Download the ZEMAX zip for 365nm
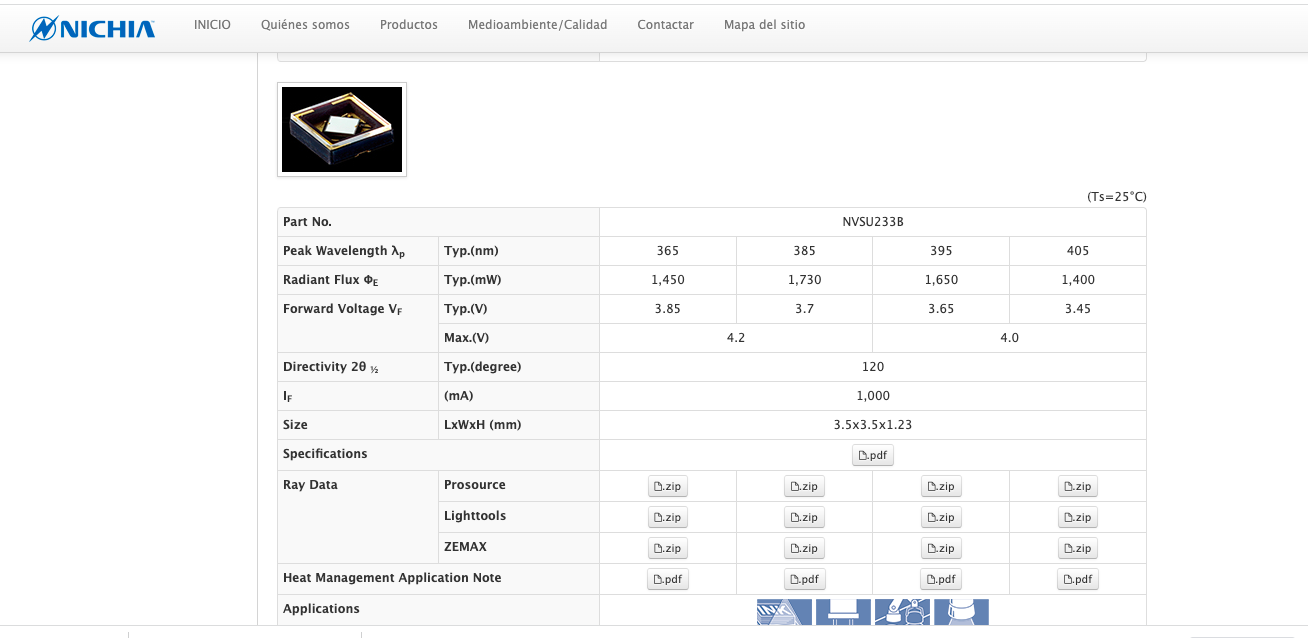 tap(667, 548)
